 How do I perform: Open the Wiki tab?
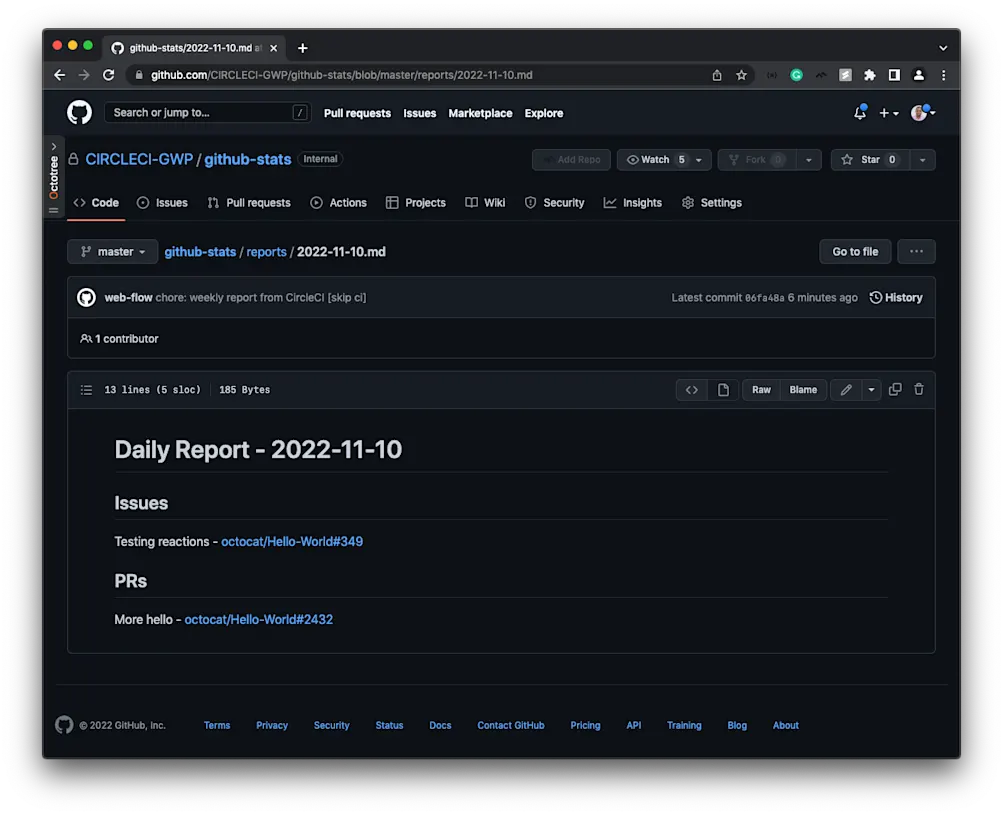(486, 203)
